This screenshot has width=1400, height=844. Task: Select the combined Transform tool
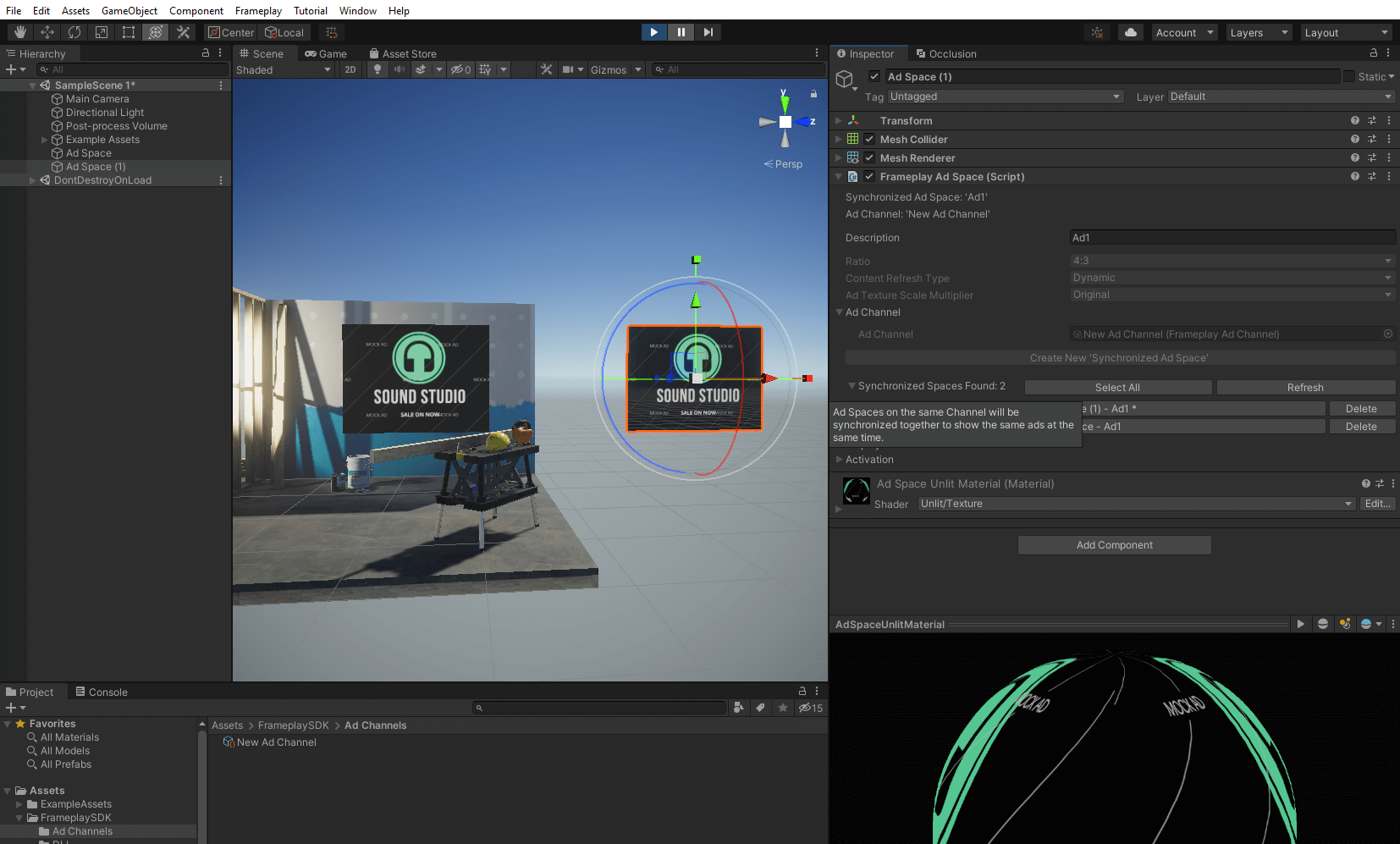tap(156, 32)
